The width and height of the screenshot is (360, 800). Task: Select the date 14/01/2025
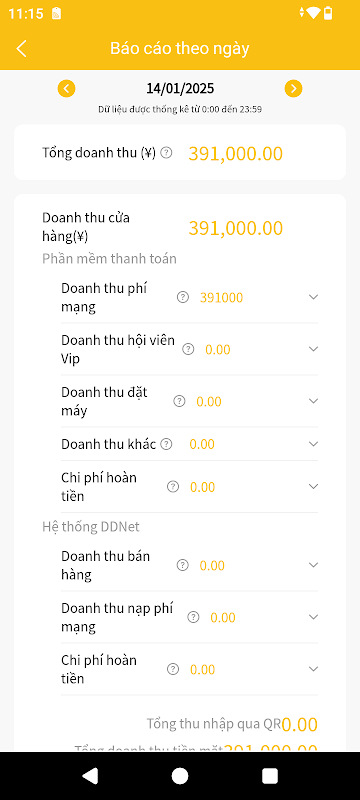180,89
